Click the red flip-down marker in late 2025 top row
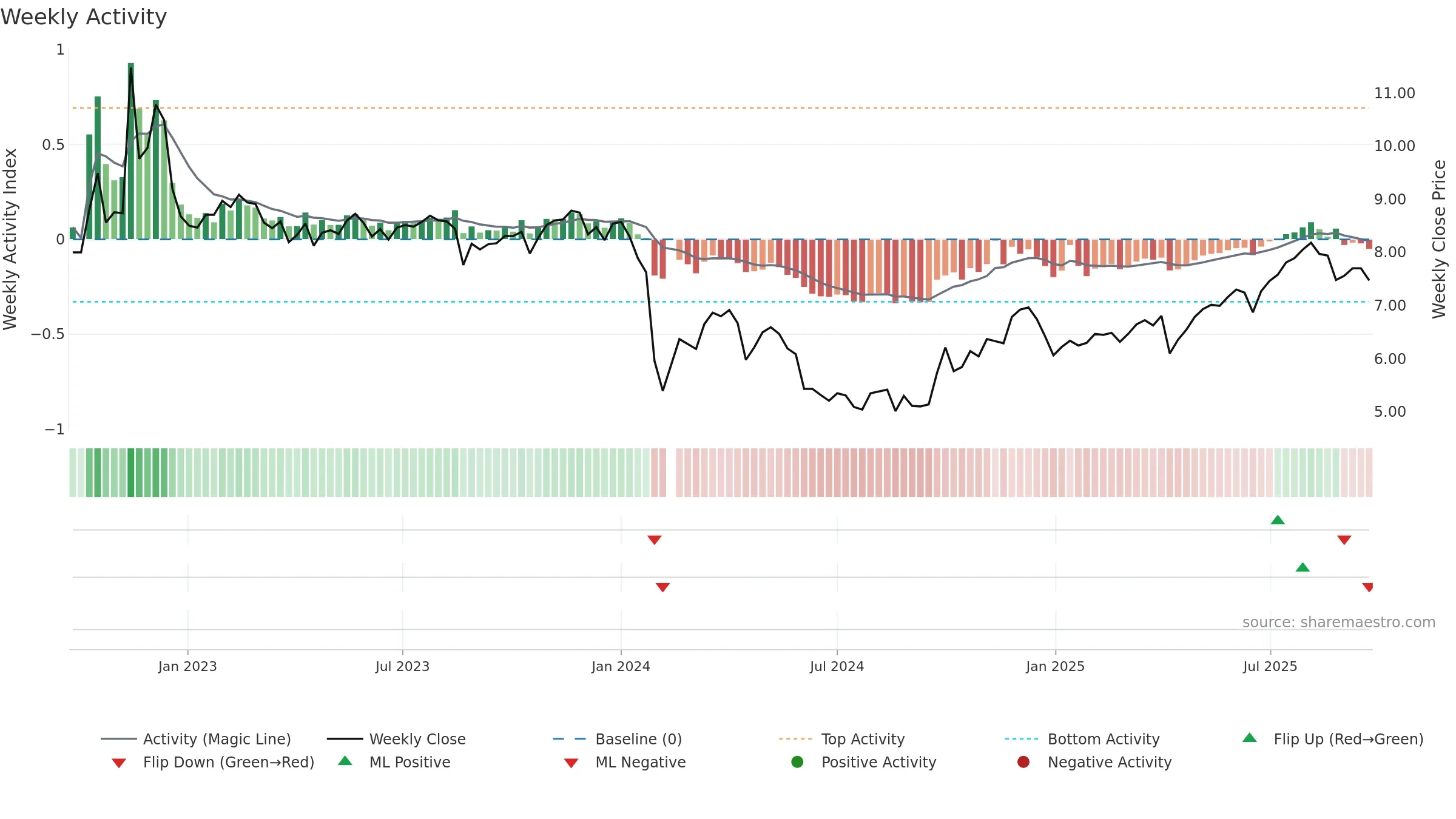 point(1344,540)
